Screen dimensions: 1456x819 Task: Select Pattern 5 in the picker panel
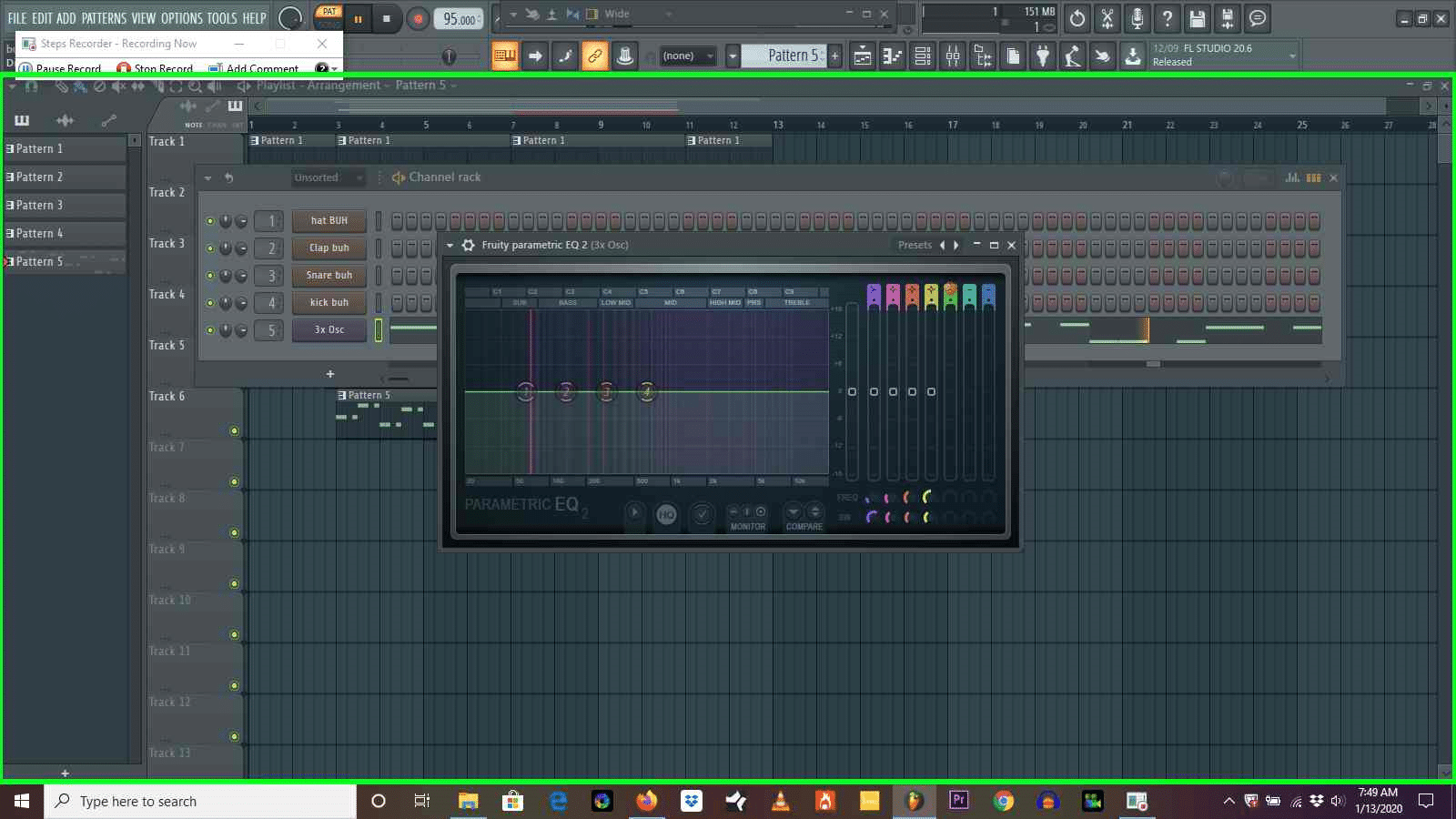[x=65, y=262]
